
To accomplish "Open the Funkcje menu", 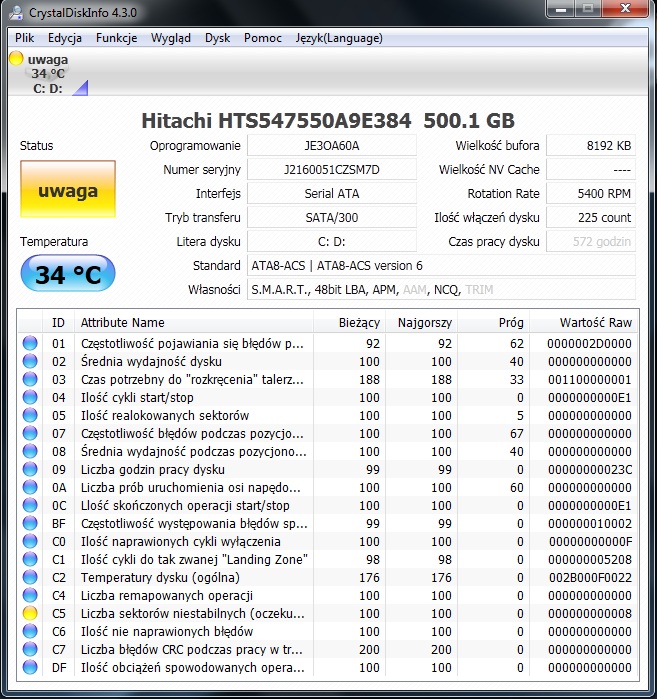I will [x=116, y=38].
